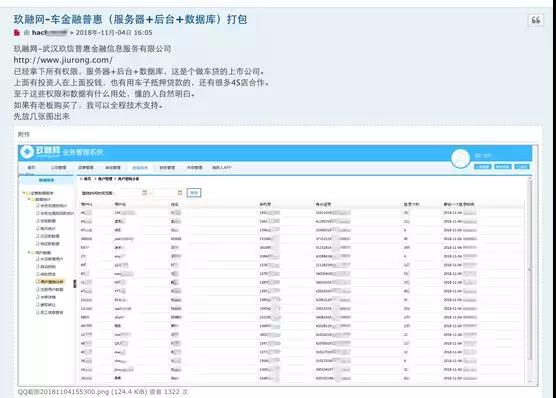Image resolution: width=556 pixels, height=398 pixels.
Task: Click the blue sidebar panel header tab
Action: (x=46, y=180)
